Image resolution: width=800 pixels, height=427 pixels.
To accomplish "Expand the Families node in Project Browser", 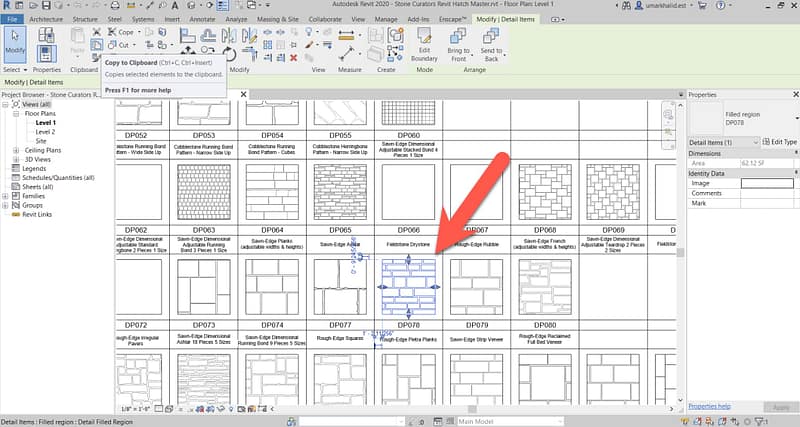I will click(7, 195).
